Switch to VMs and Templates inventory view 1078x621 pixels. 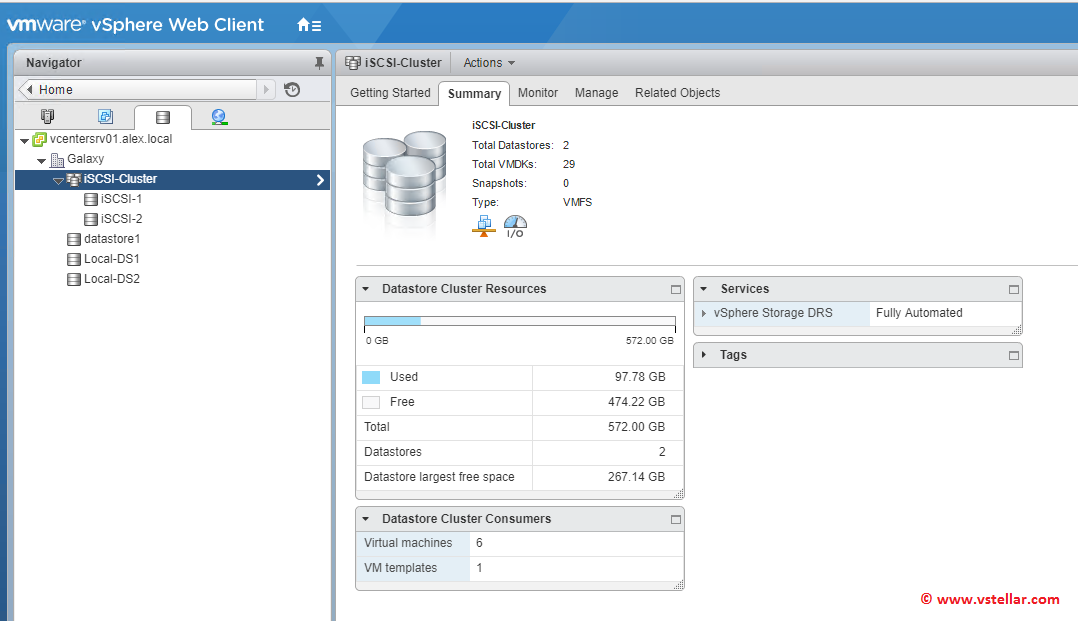pyautogui.click(x=105, y=117)
